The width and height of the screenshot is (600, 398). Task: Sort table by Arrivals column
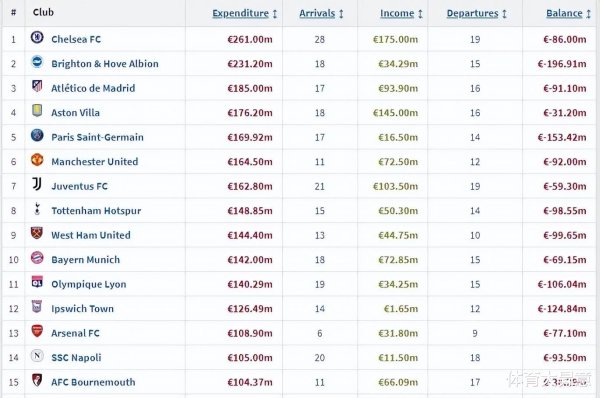pos(317,13)
